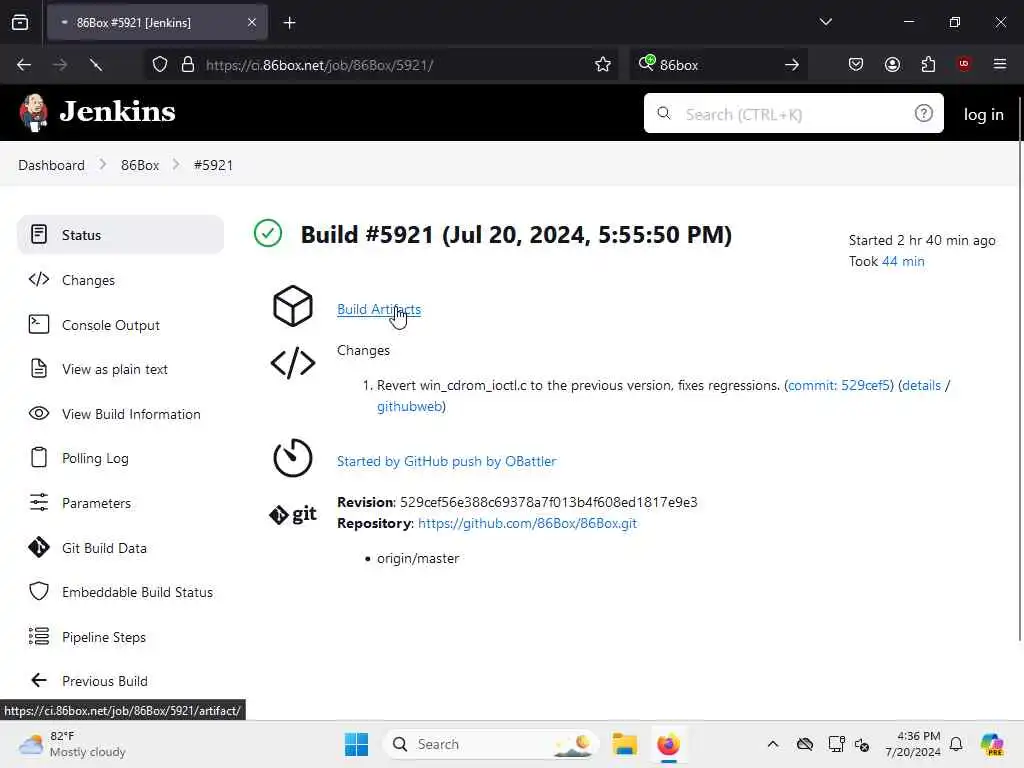The image size is (1024, 768).
Task: Open the change details link
Action: [921, 385]
